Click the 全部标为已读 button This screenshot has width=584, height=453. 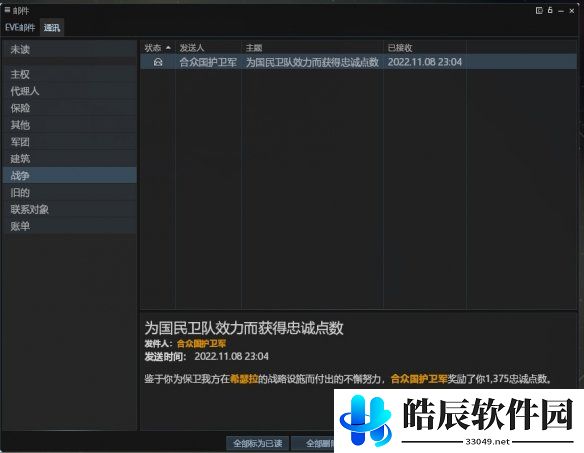point(257,443)
